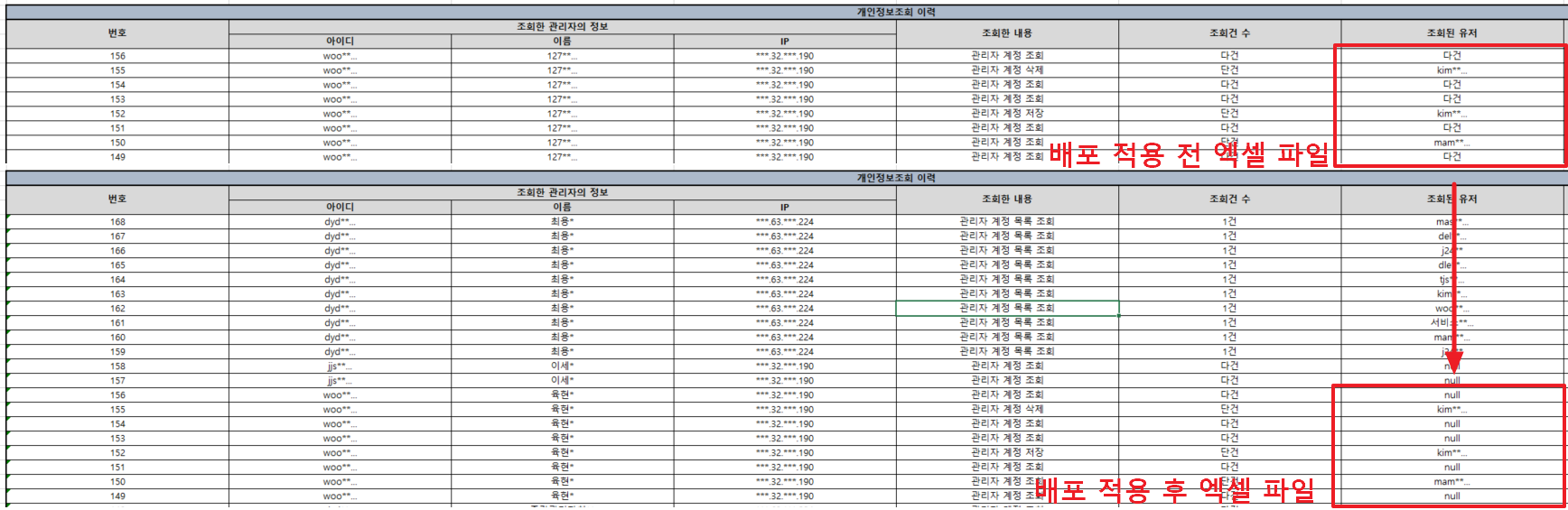Click the '조회한 내용' header in upper table
This screenshot has width=1568, height=510.
[1007, 33]
